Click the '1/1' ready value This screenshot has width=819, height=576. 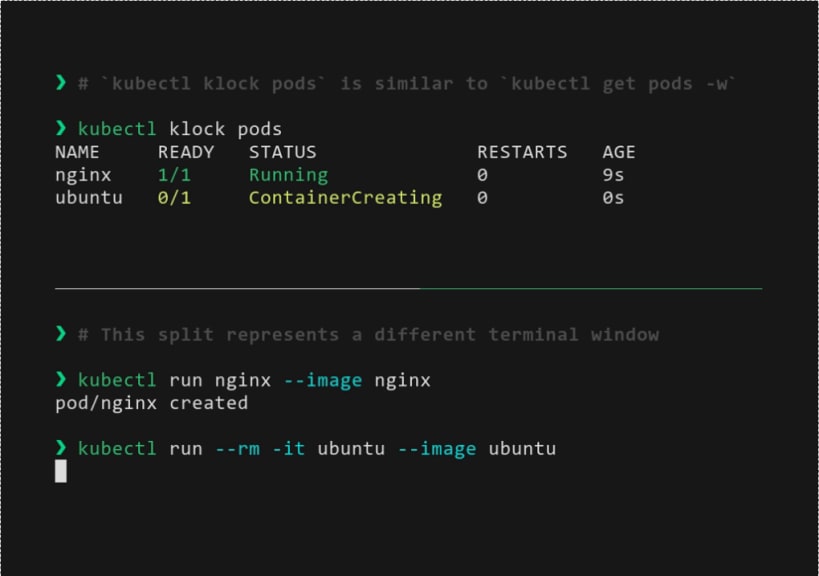pos(174,175)
